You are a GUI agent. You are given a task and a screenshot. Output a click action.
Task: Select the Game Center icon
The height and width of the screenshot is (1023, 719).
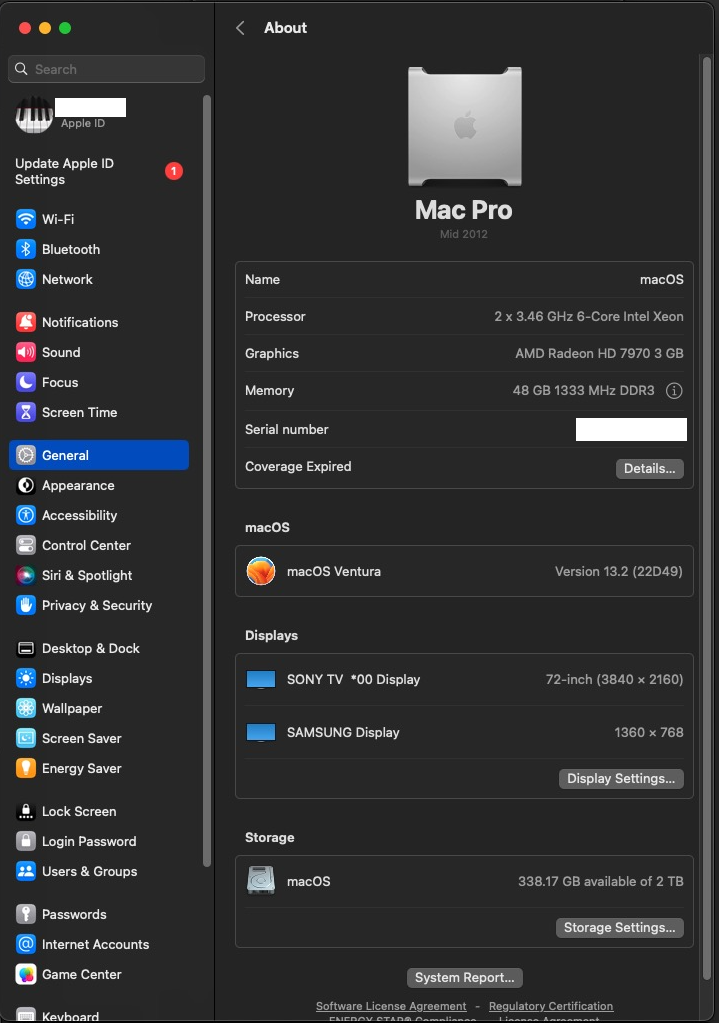click(x=25, y=975)
